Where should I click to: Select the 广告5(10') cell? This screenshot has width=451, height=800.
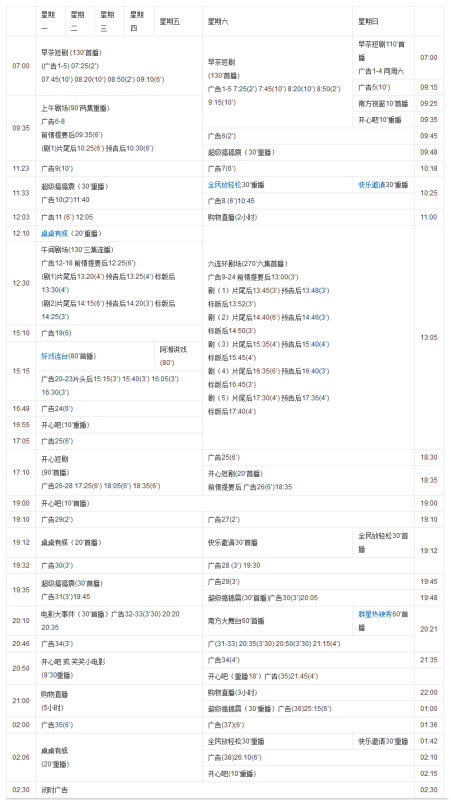tap(383, 87)
